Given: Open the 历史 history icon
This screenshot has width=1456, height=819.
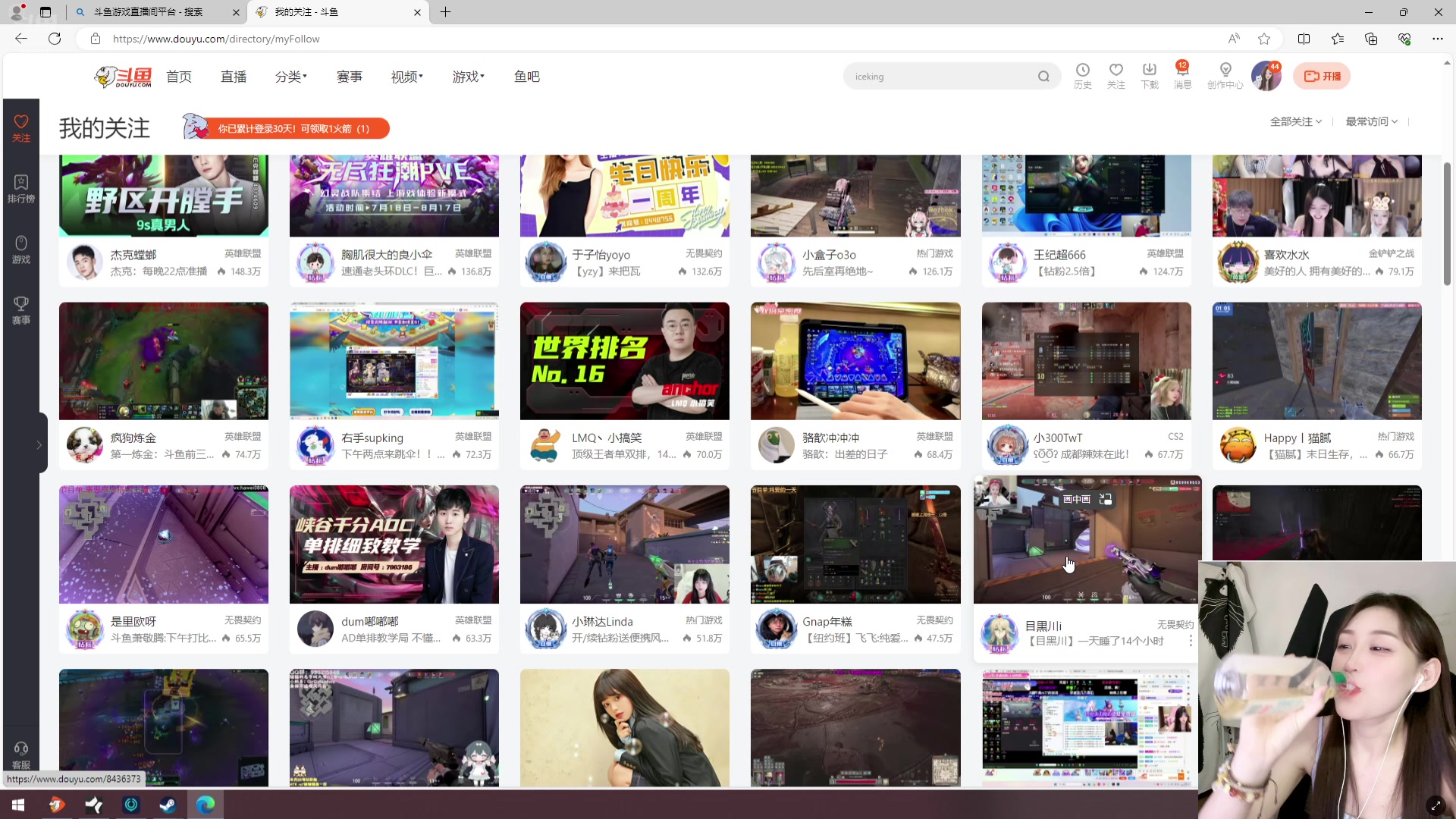Looking at the screenshot, I should [1082, 76].
